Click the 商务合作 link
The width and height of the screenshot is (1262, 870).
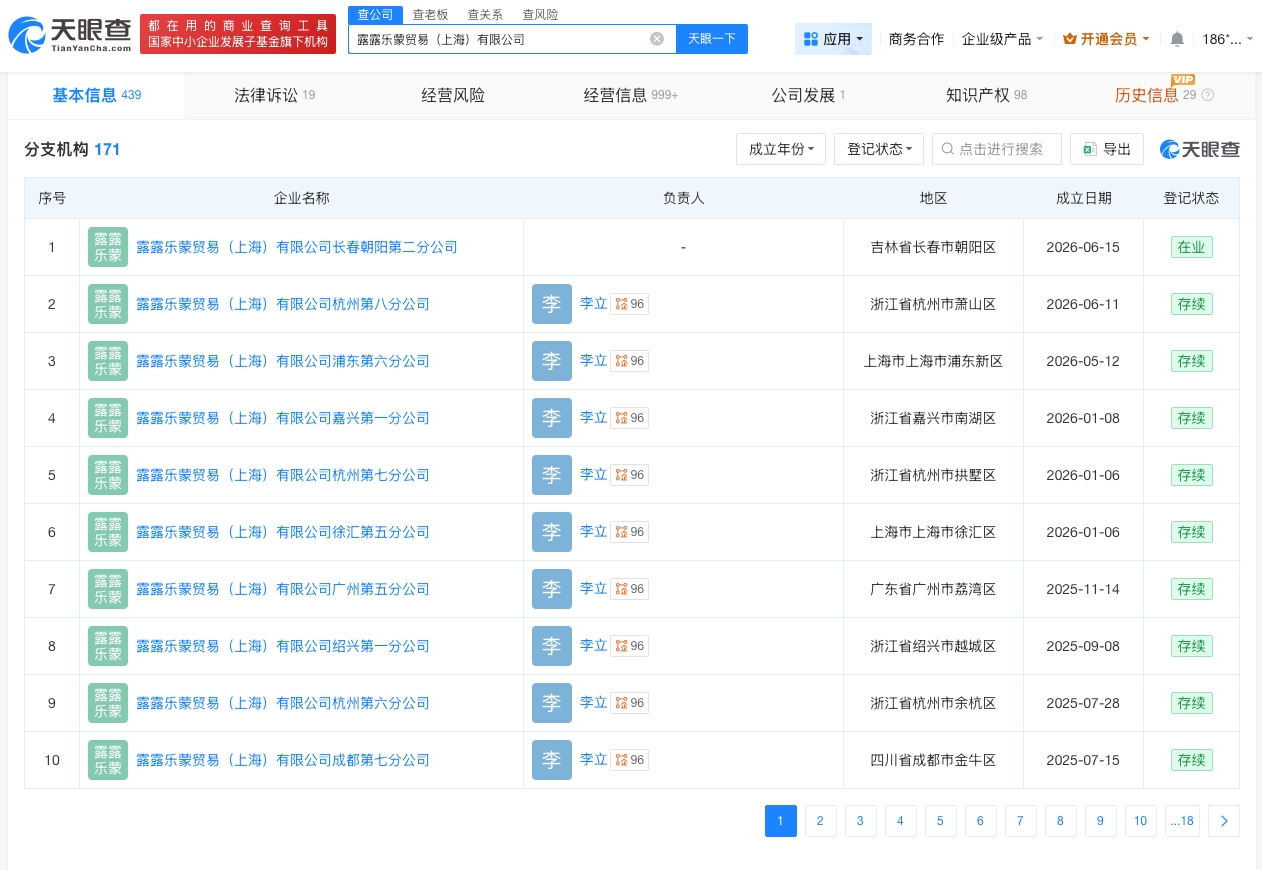pyautogui.click(x=916, y=39)
